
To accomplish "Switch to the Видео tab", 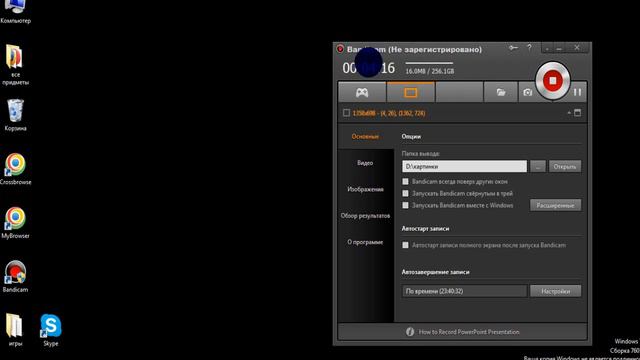I will tap(365, 163).
